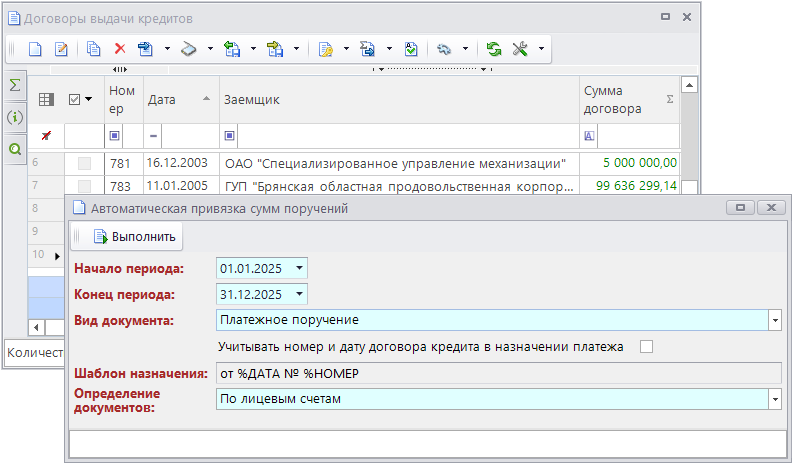Click the green magnifier search sidebar icon
This screenshot has height=465, width=794.
[15, 149]
